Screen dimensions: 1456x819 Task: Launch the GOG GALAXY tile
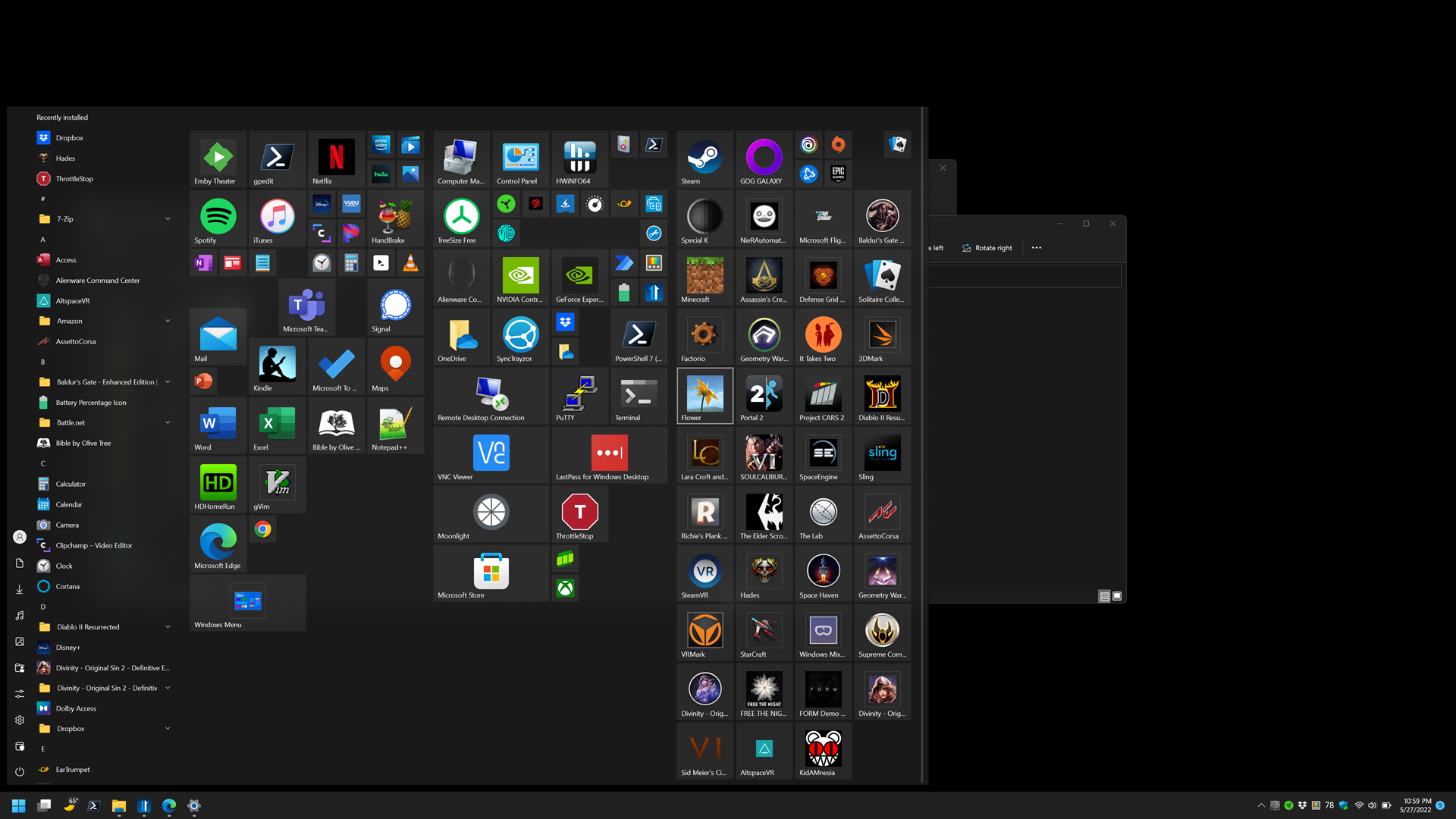coord(764,158)
